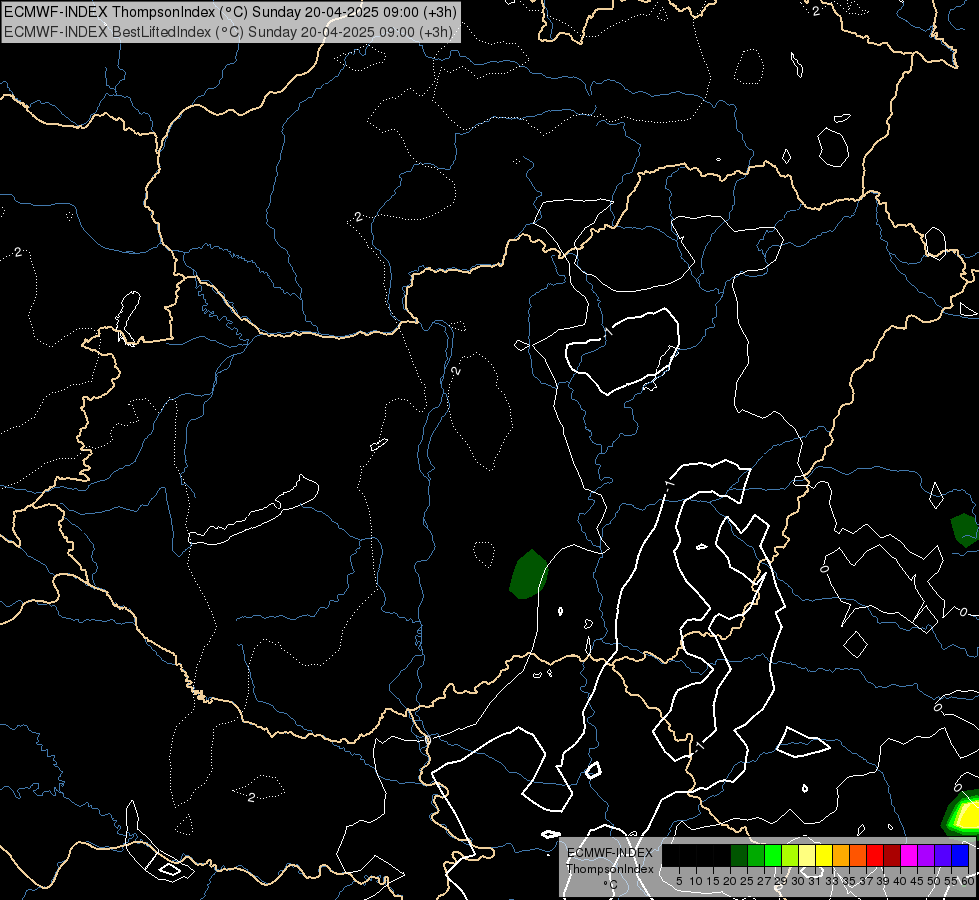Click the pure yellow 31–33 legend swatch
The width and height of the screenshot is (979, 900).
pos(824,855)
